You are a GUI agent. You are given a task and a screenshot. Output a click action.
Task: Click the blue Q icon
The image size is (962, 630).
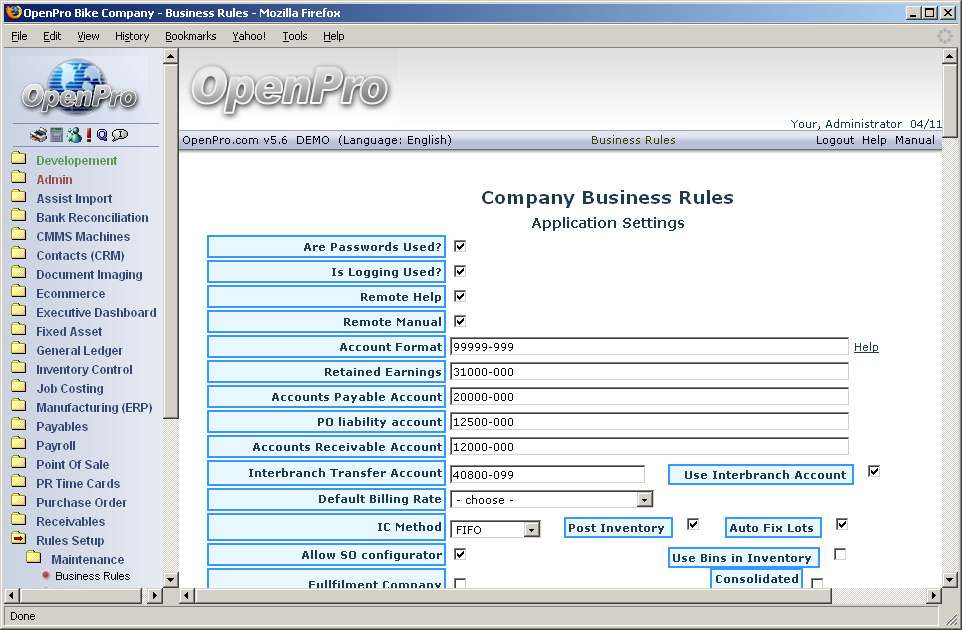(x=102, y=135)
